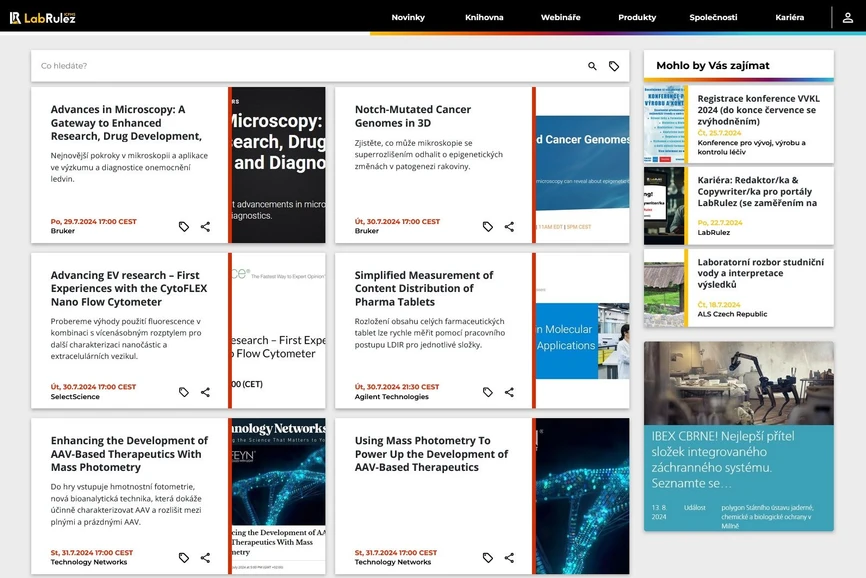The width and height of the screenshot is (866, 578).
Task: Click the IBEX CBRNE robot photo
Action: click(x=739, y=383)
